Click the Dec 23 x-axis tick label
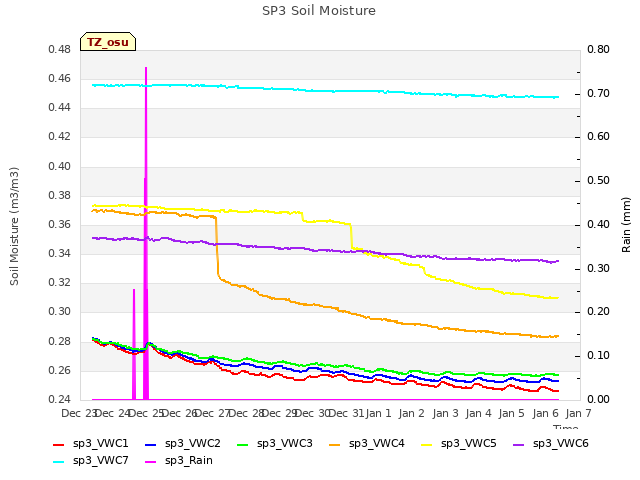The width and height of the screenshot is (640, 480). (78, 413)
